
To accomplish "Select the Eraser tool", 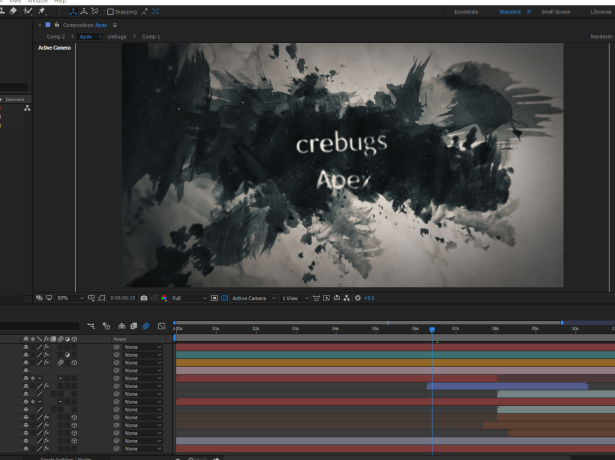I will click(13, 11).
